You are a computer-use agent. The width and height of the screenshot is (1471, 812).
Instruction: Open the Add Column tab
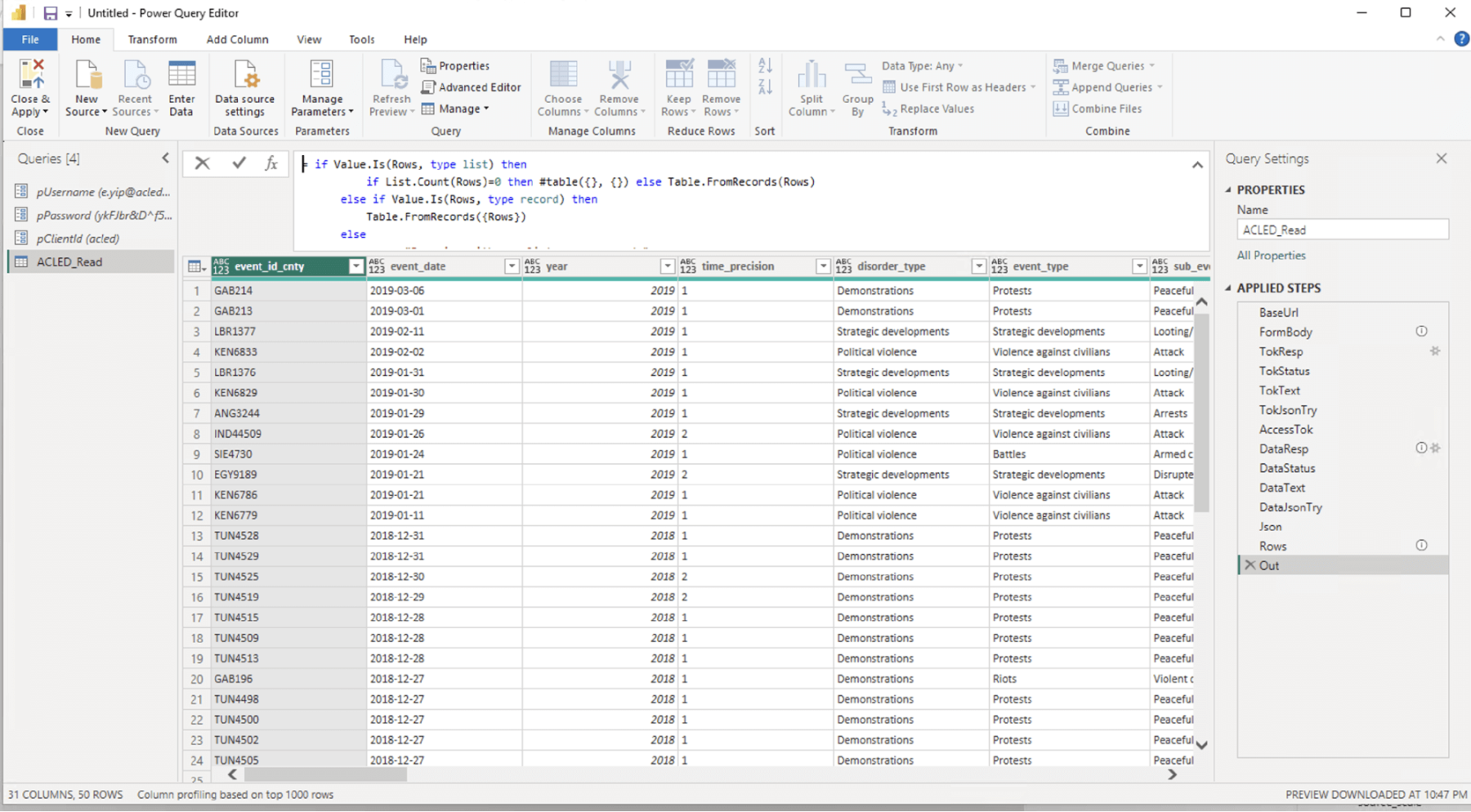tap(237, 39)
